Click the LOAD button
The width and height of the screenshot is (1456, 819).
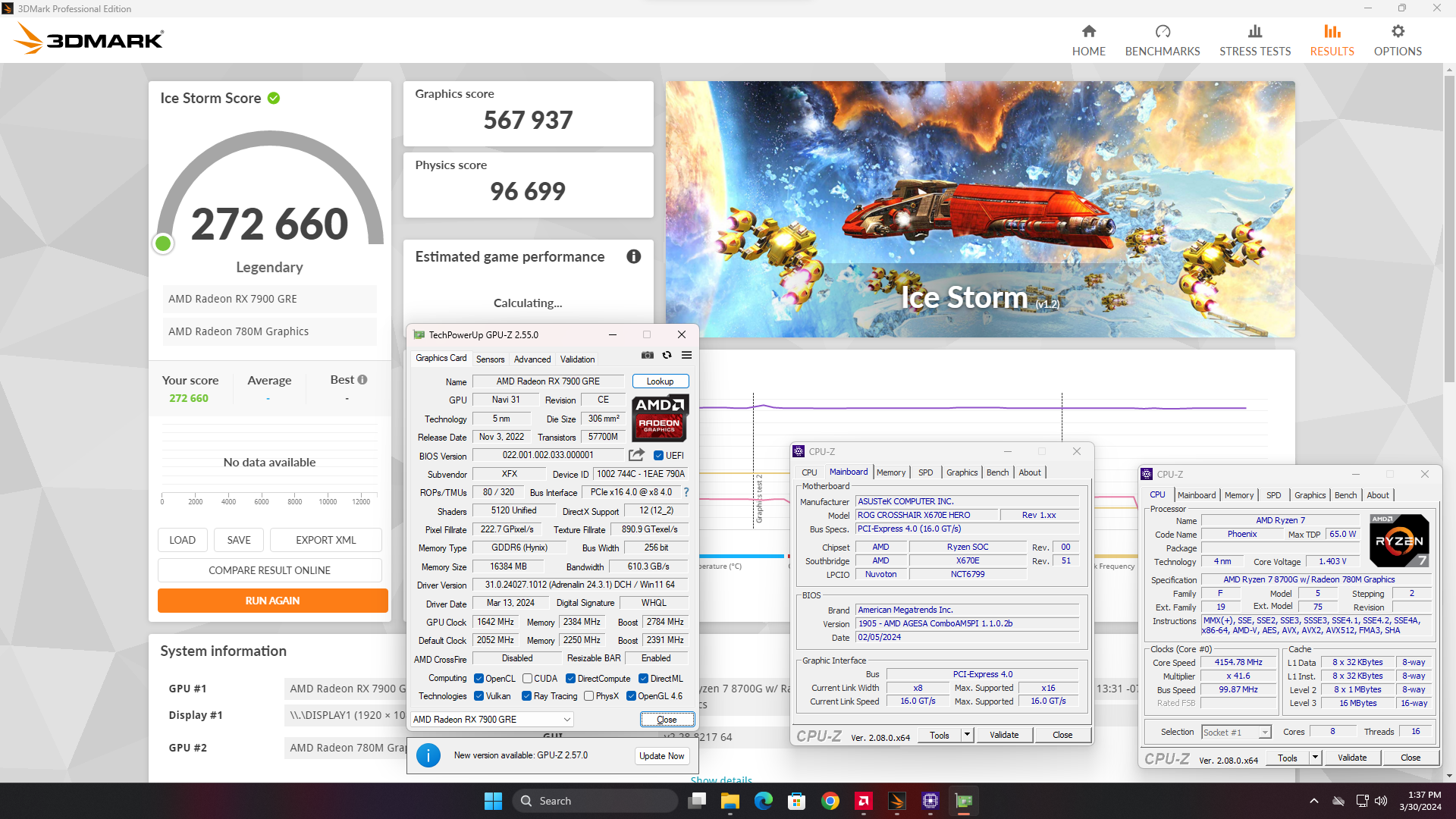click(182, 540)
